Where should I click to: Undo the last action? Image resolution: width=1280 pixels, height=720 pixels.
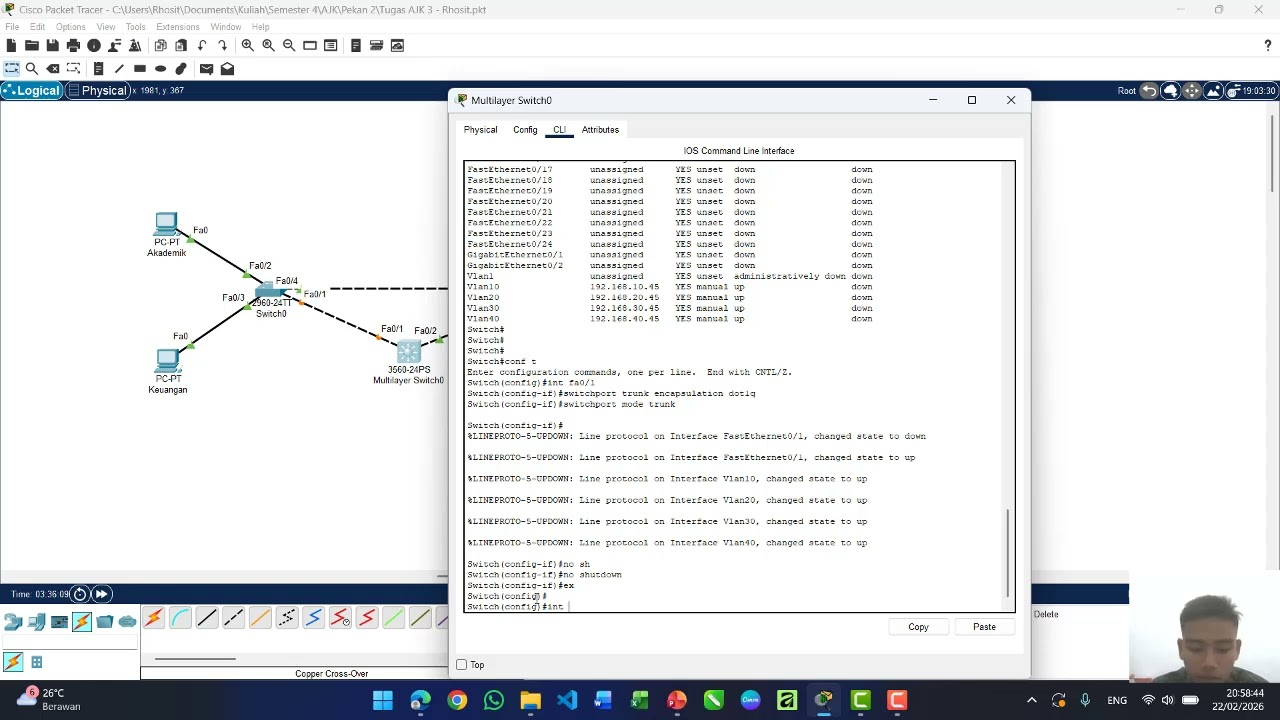202,45
